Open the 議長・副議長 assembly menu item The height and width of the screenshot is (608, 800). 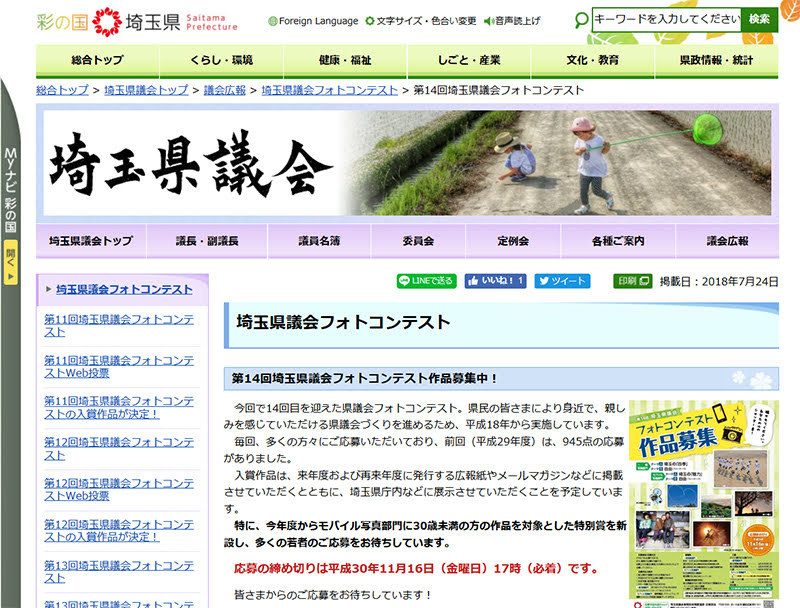tap(207, 241)
